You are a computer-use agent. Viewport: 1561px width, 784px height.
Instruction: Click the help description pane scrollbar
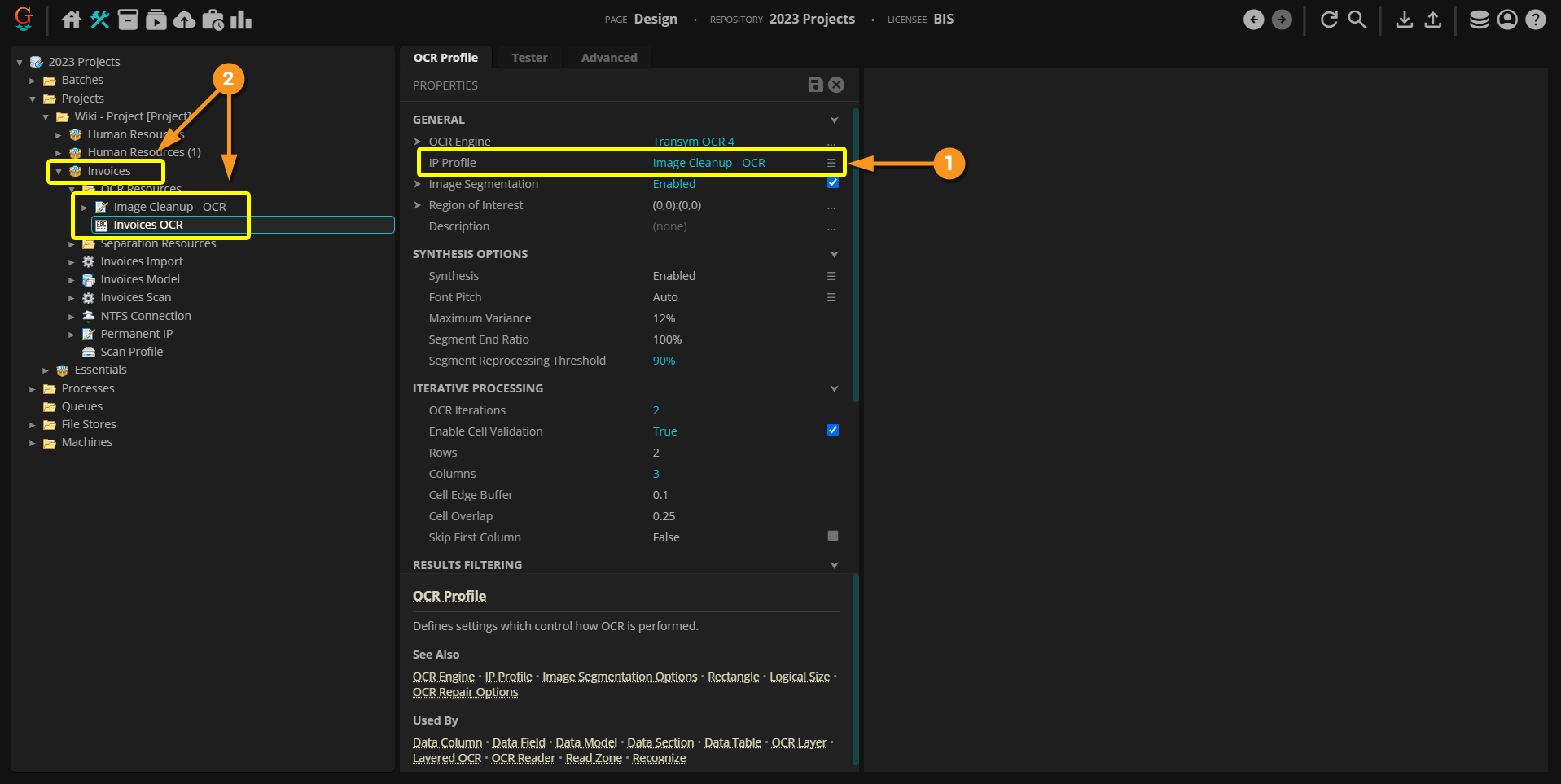pos(855,669)
